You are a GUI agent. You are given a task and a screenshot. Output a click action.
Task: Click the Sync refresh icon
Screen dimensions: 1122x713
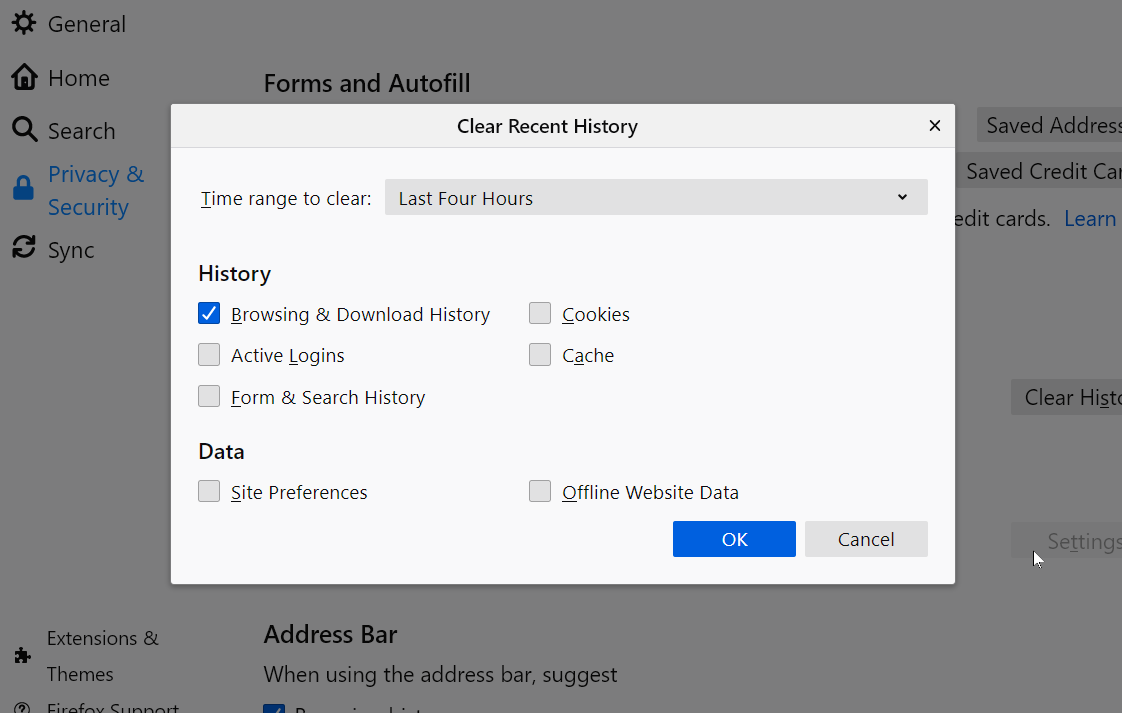[22, 249]
